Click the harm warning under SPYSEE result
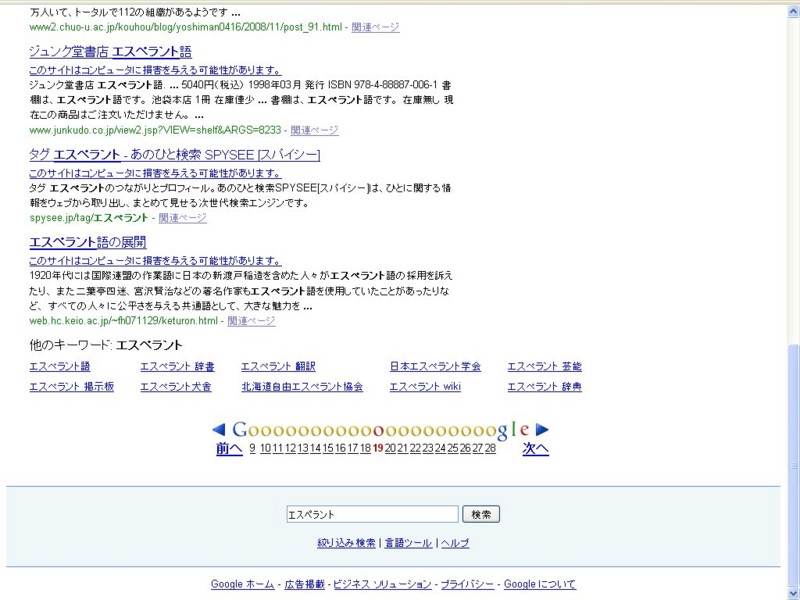This screenshot has width=800, height=600. (x=155, y=173)
